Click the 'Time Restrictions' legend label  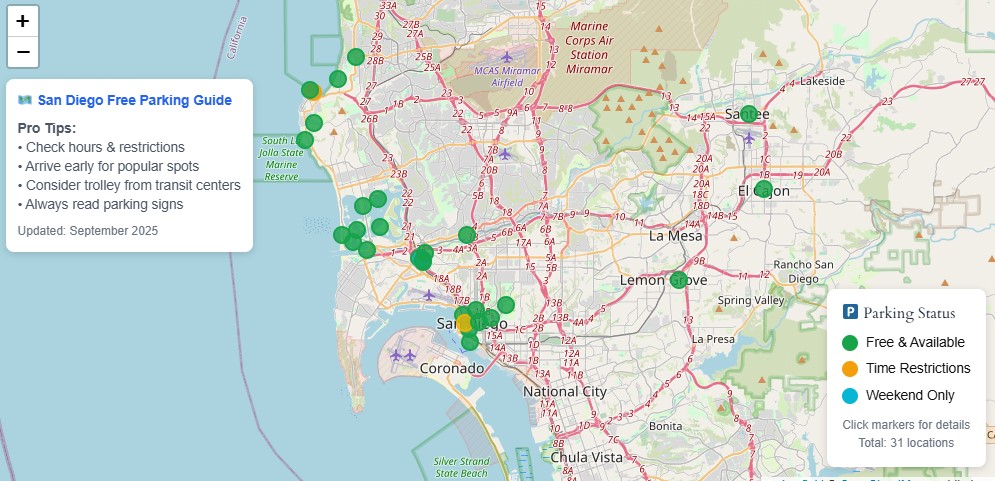pos(918,369)
